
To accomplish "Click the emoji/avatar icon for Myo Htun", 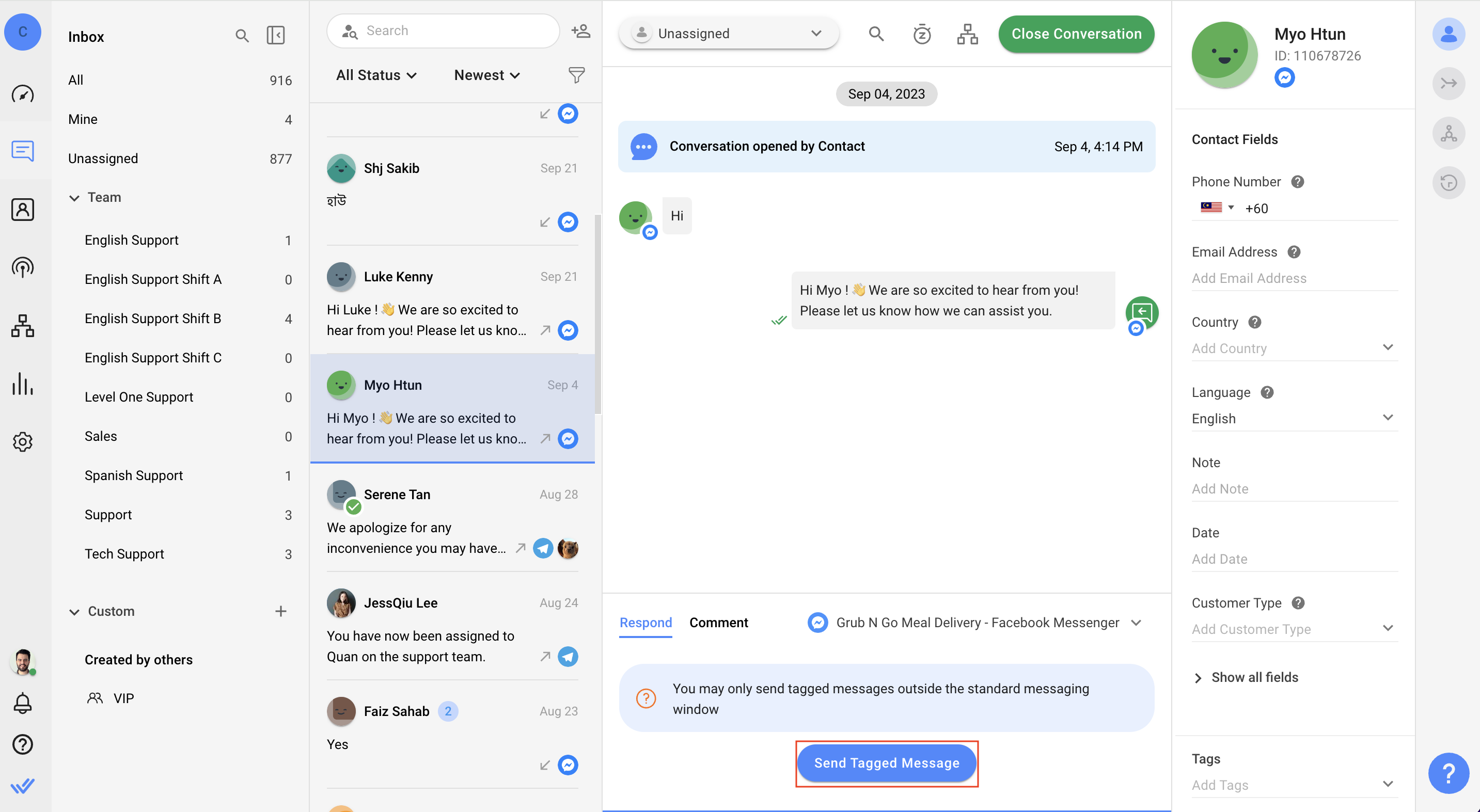I will coord(1224,54).
